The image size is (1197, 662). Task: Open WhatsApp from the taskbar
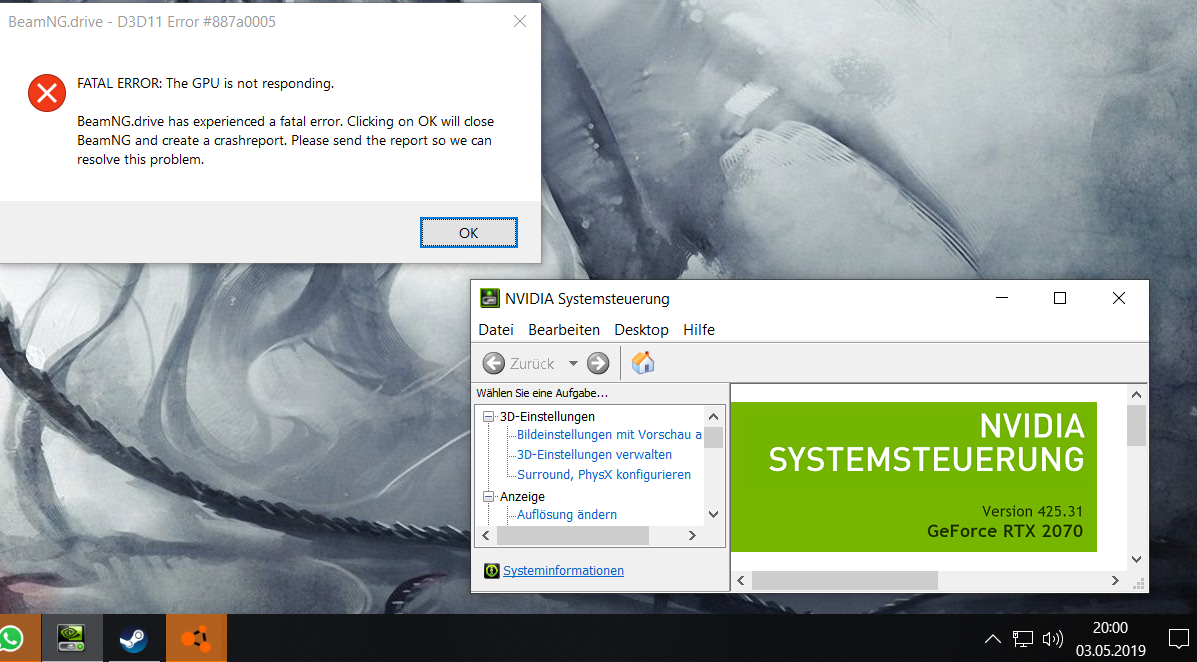pos(13,638)
